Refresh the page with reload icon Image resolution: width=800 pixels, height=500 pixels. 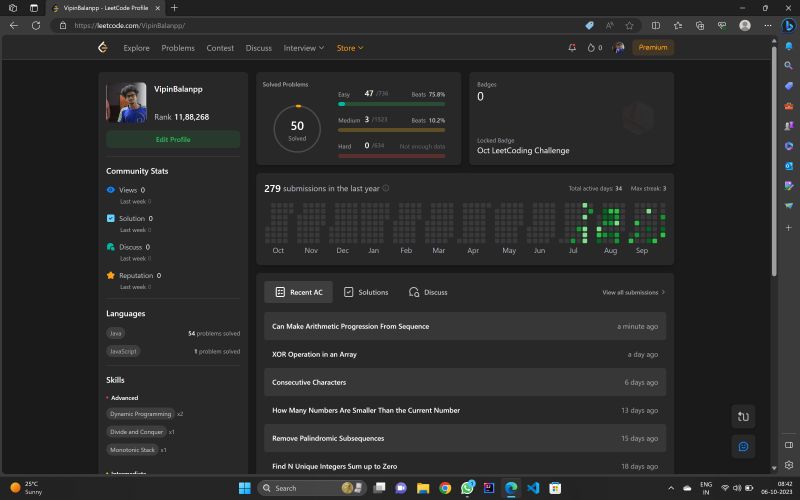tap(36, 25)
